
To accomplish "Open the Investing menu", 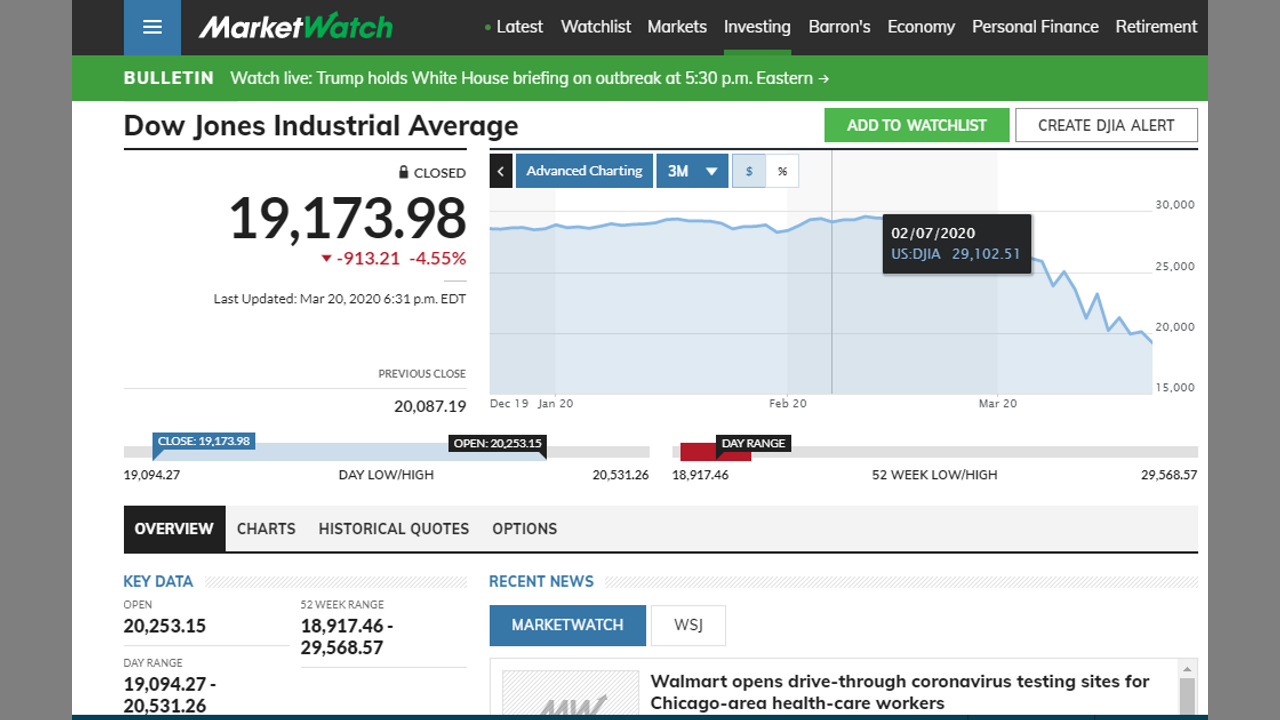I will [x=757, y=27].
